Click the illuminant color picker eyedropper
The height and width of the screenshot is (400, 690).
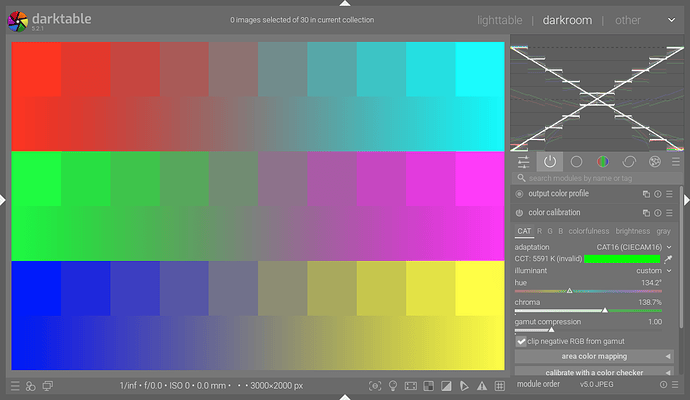(x=668, y=259)
